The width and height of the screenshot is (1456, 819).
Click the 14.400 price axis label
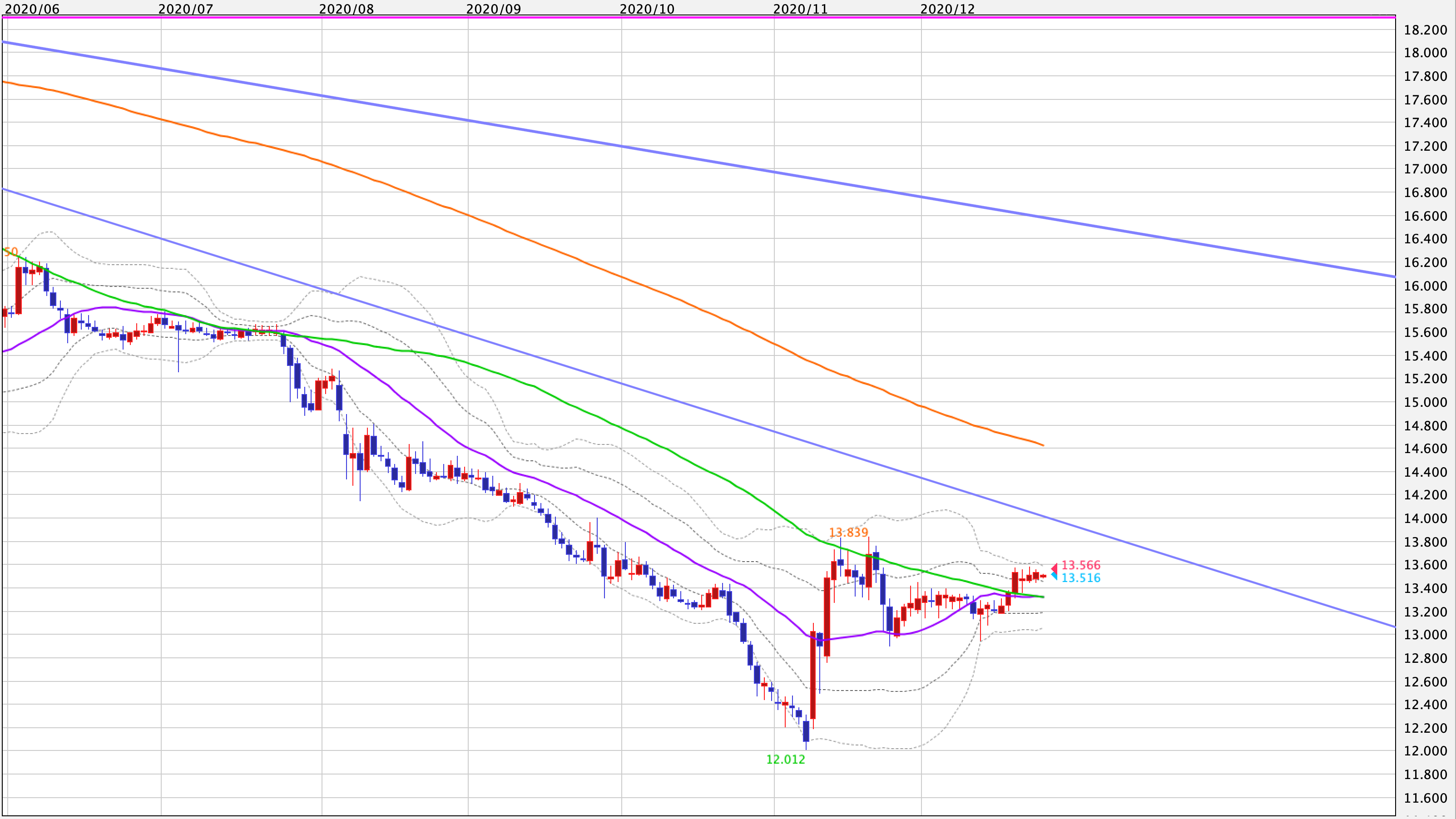pyautogui.click(x=1426, y=472)
